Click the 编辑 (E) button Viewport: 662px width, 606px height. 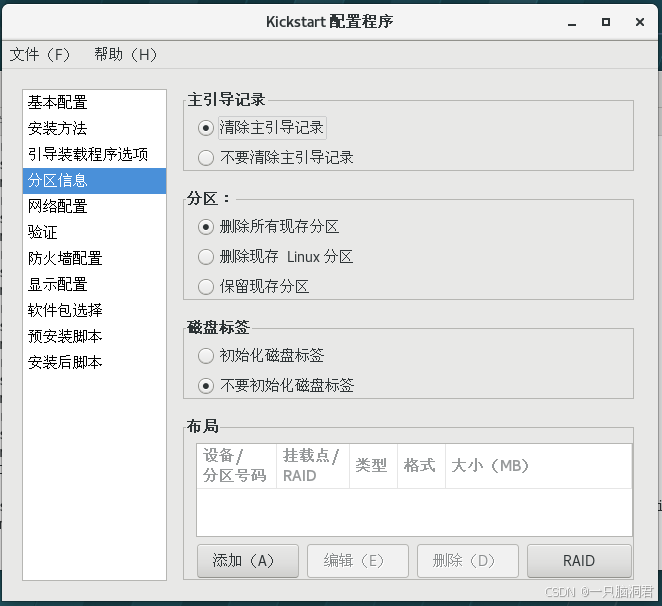click(x=358, y=561)
